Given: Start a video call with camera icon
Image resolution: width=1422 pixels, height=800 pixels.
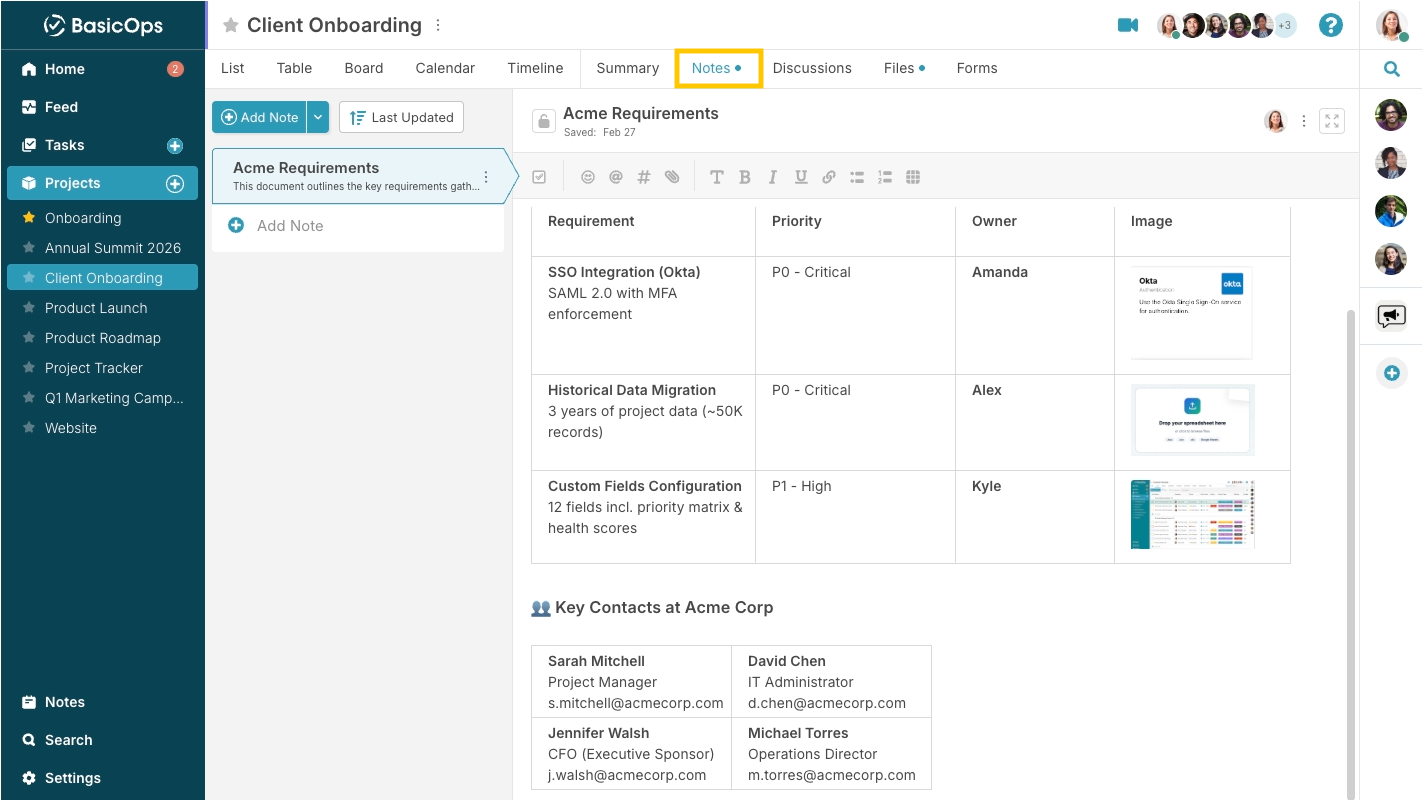Looking at the screenshot, I should pos(1128,25).
